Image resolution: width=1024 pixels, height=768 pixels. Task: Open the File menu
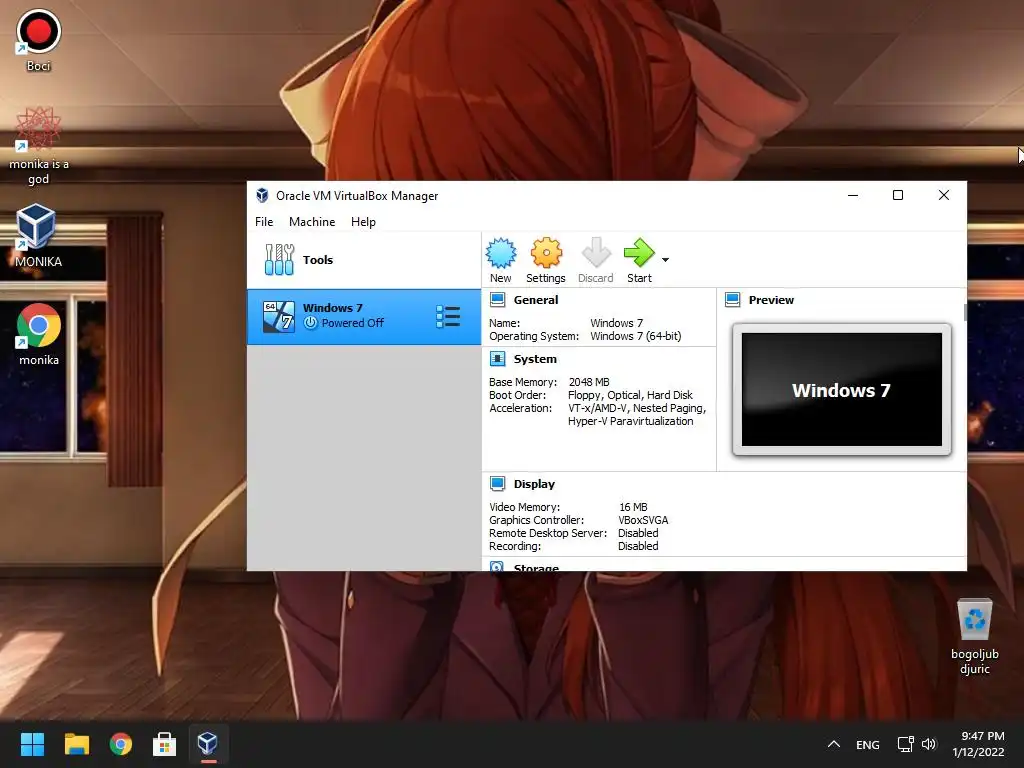tap(264, 222)
